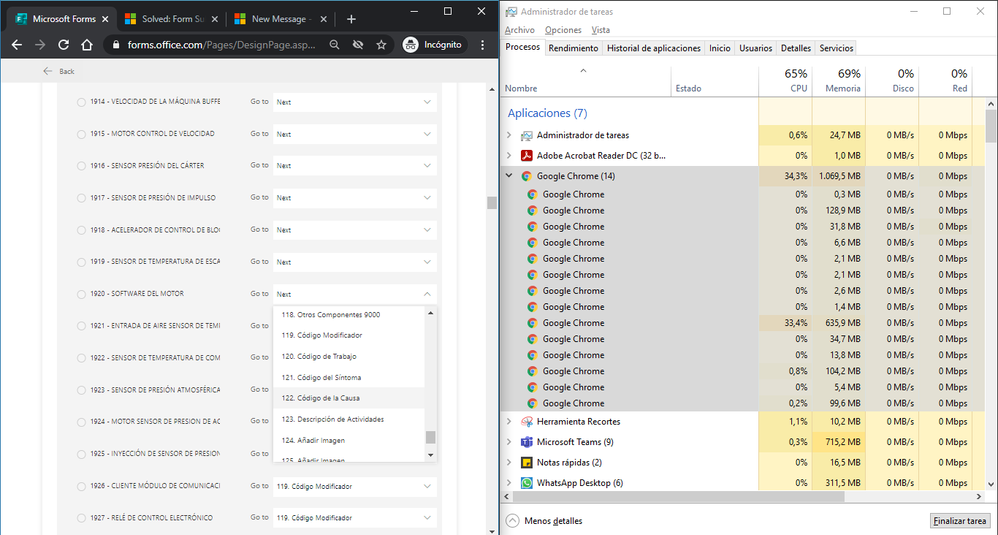This screenshot has width=998, height=535.
Task: Choose the 1927 - Relé de Control Electrónico radio
Action: pos(81,518)
